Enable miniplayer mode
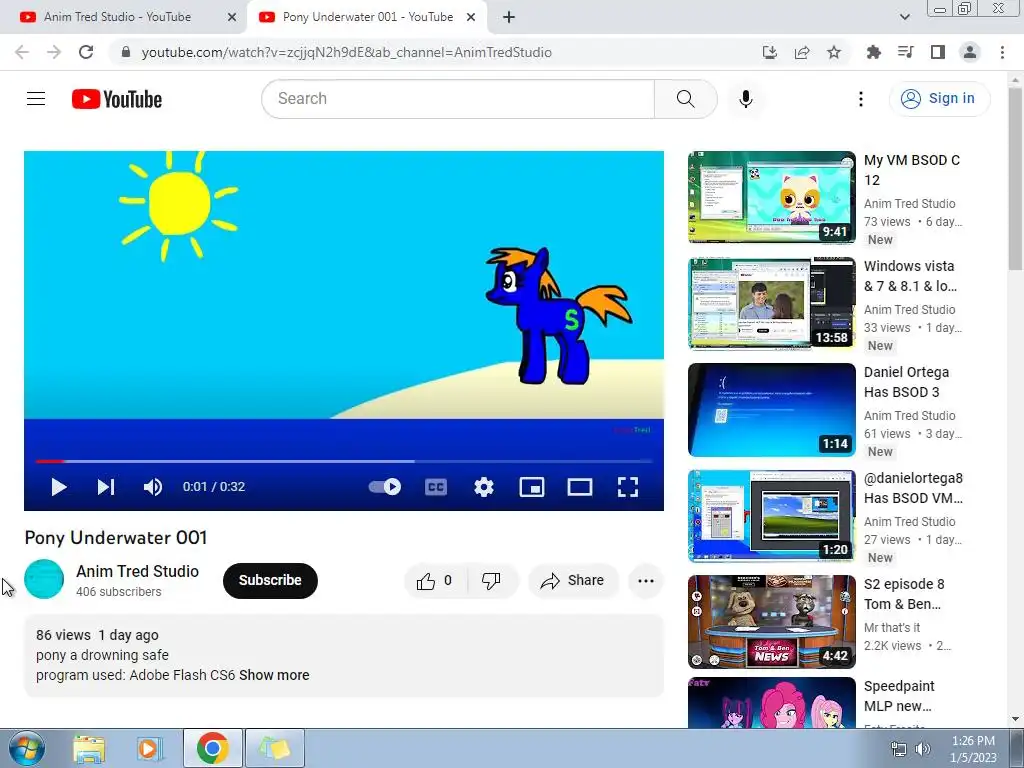The height and width of the screenshot is (768, 1024). (x=532, y=487)
